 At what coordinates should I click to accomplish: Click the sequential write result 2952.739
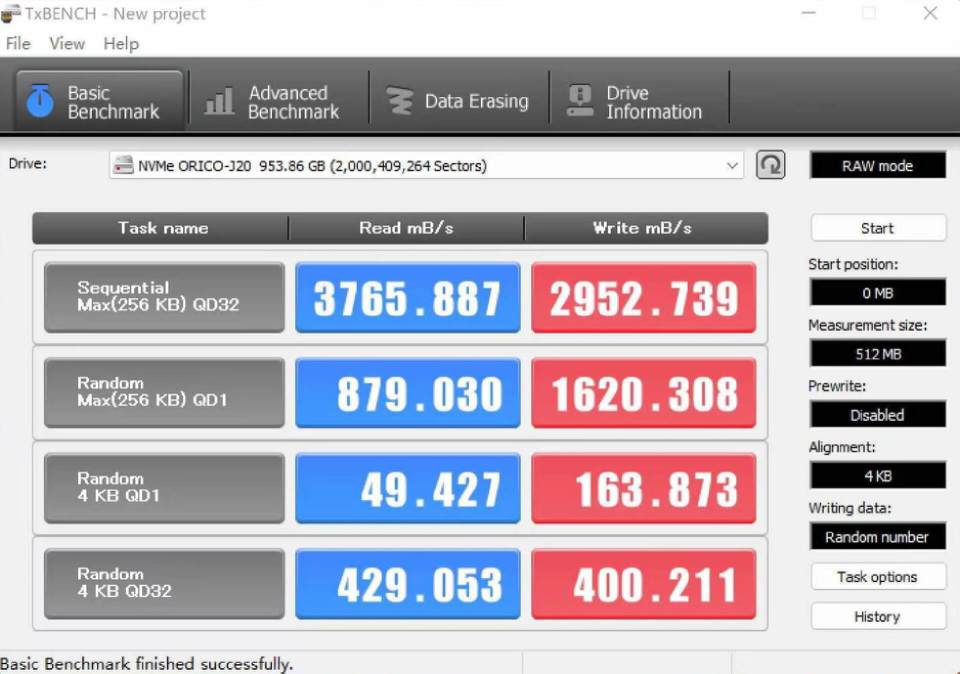click(x=643, y=298)
